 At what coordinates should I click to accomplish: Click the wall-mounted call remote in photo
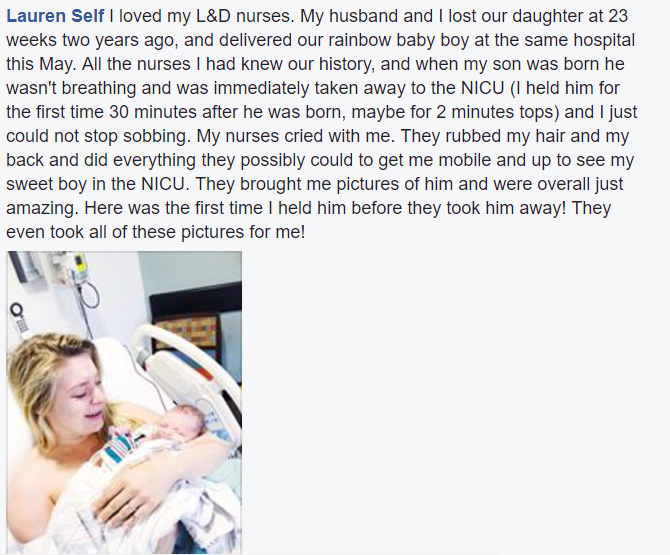point(19,319)
